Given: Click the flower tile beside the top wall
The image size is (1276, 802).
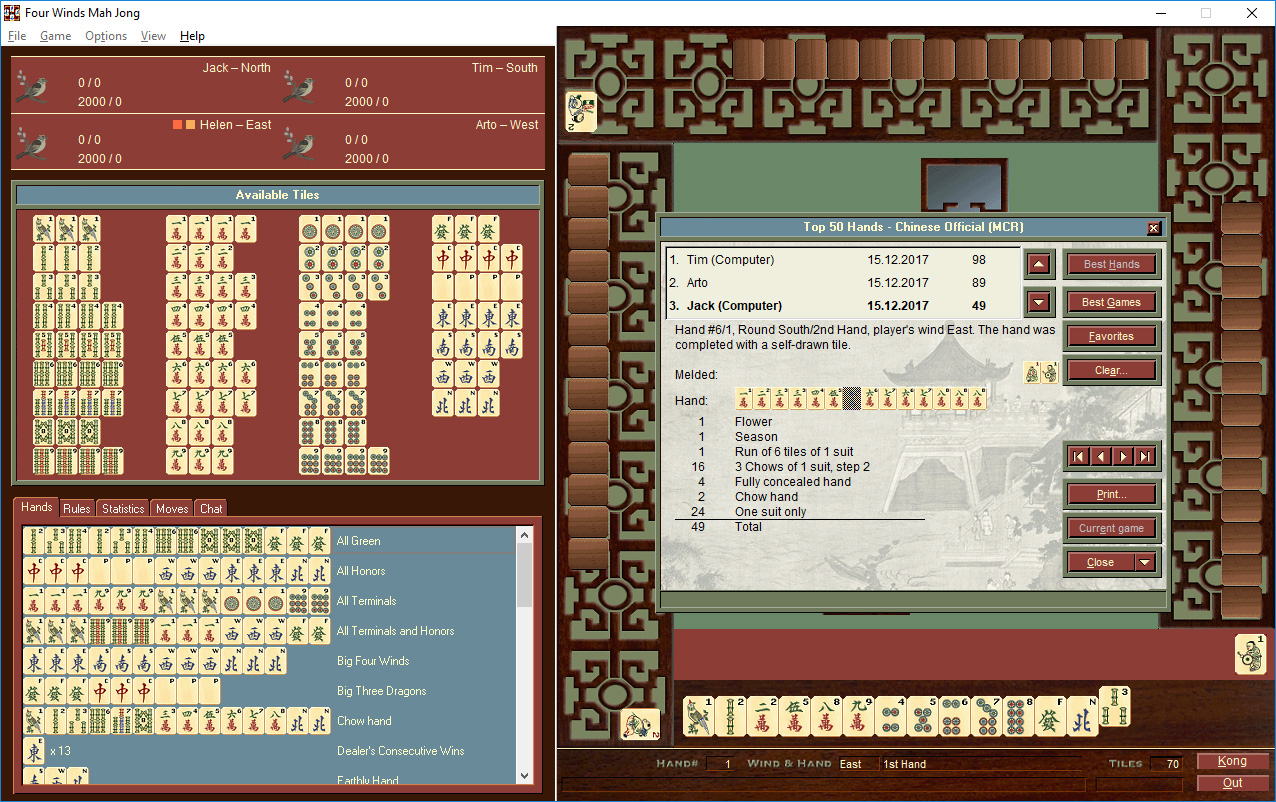Looking at the screenshot, I should pyautogui.click(x=581, y=111).
